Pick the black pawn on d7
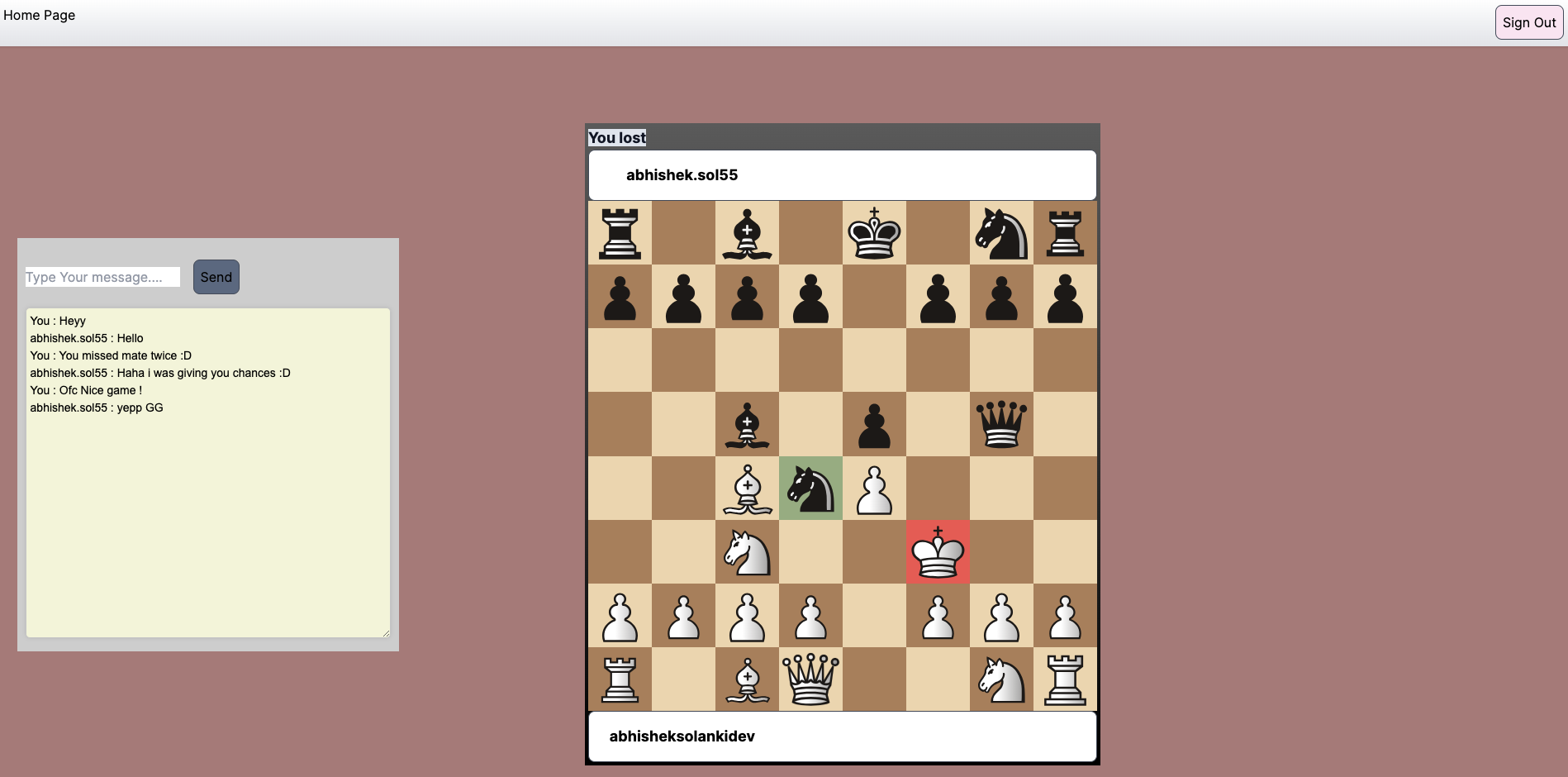This screenshot has width=1568, height=777. click(810, 297)
